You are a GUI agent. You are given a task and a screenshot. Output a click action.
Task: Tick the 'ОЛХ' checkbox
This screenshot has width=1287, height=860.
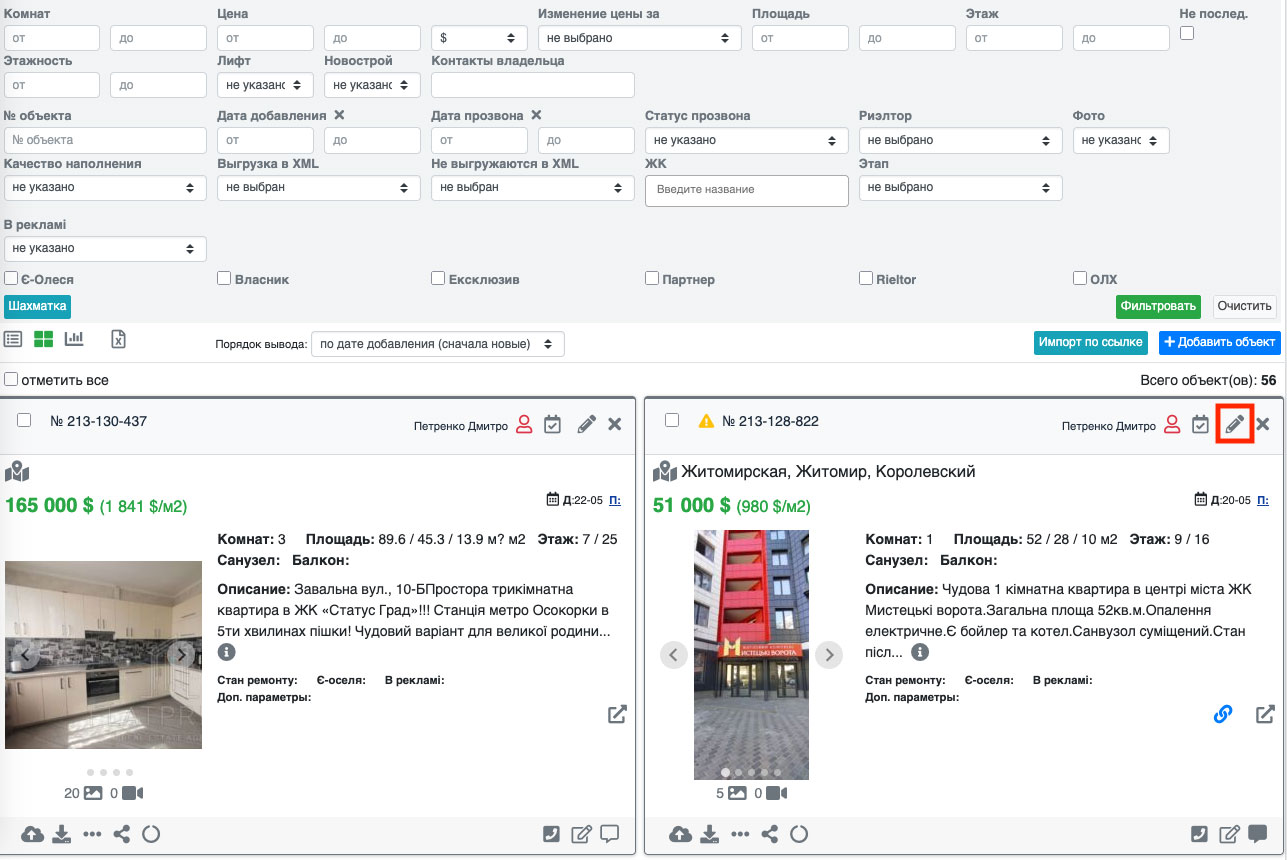[x=1080, y=279]
